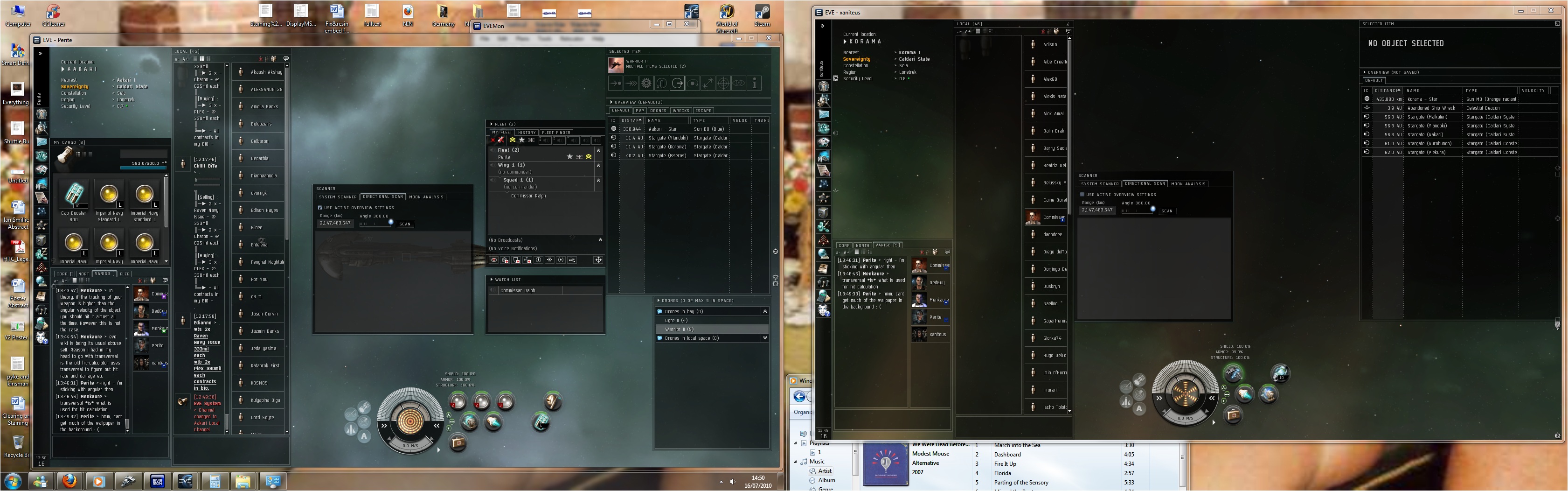
Task: Expand xaniteus sidebar with double-arrow
Action: click(x=822, y=26)
